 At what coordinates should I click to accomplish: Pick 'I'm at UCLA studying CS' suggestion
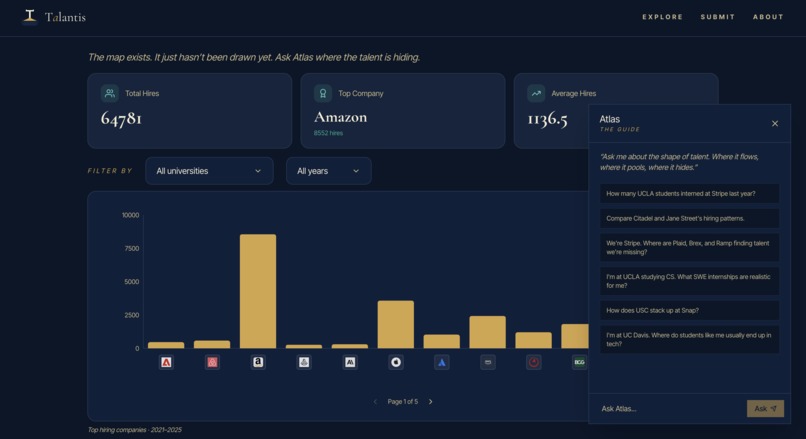tap(689, 281)
